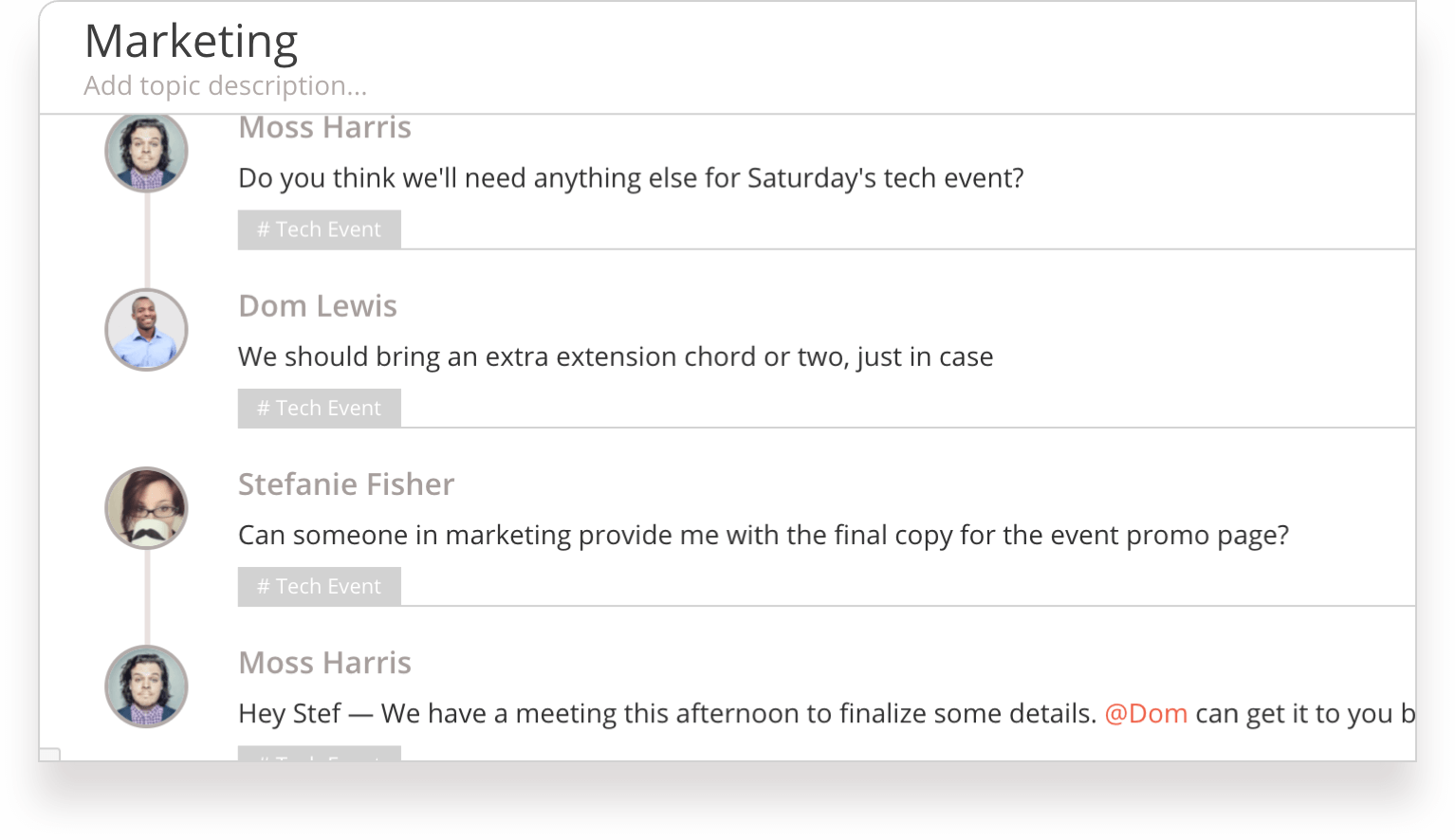Click the @Dom mention
This screenshot has height=840, width=1455.
point(1146,714)
